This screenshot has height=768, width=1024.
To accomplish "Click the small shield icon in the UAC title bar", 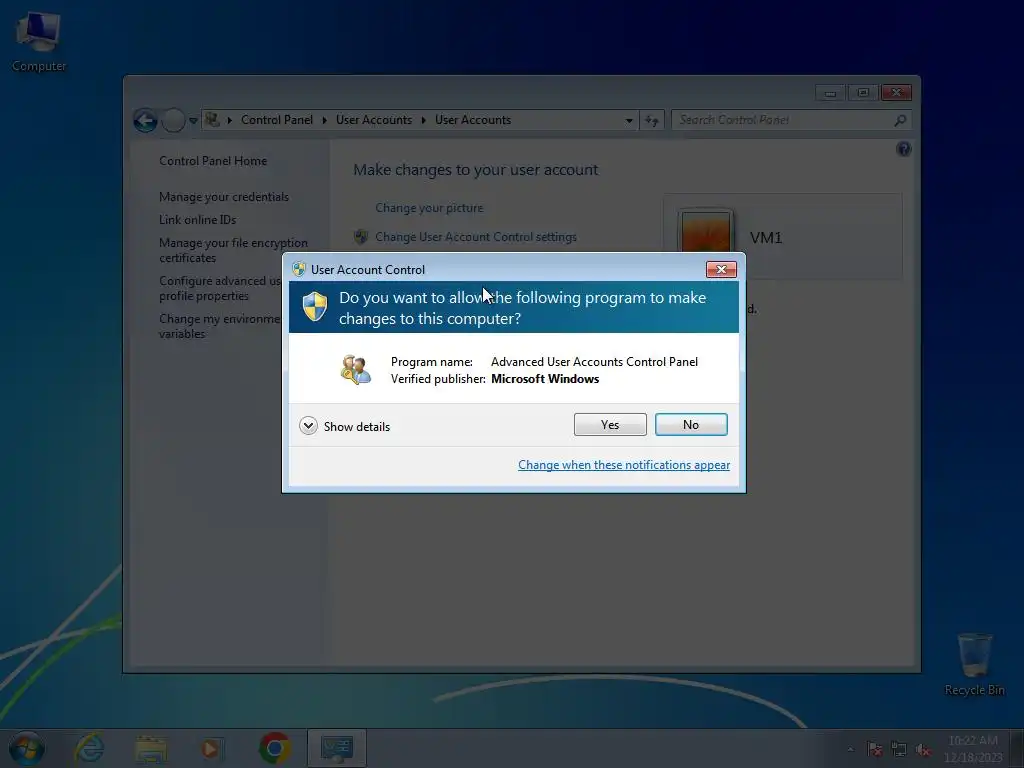I will pos(299,269).
